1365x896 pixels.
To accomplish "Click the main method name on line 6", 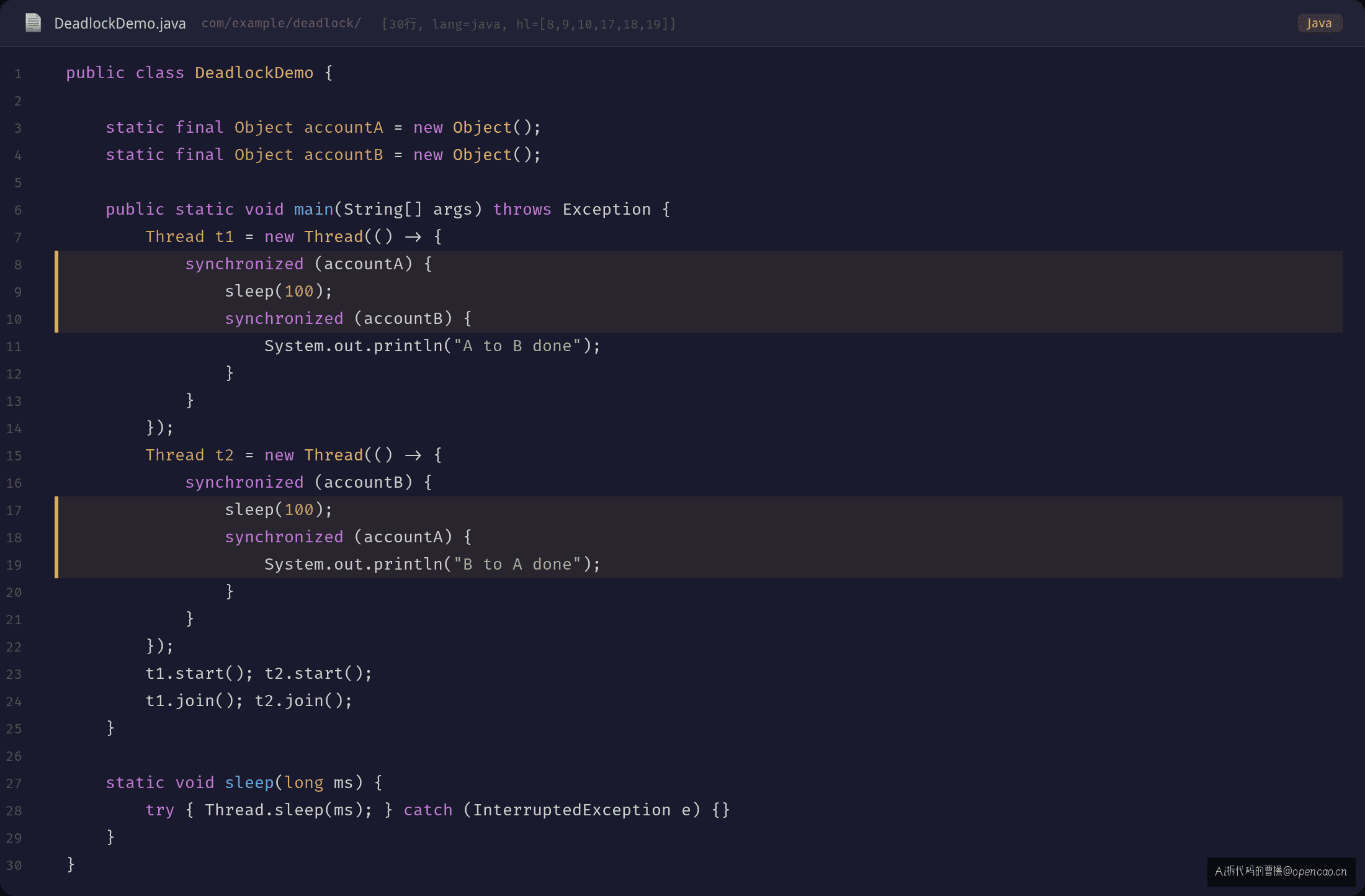I will pos(314,209).
